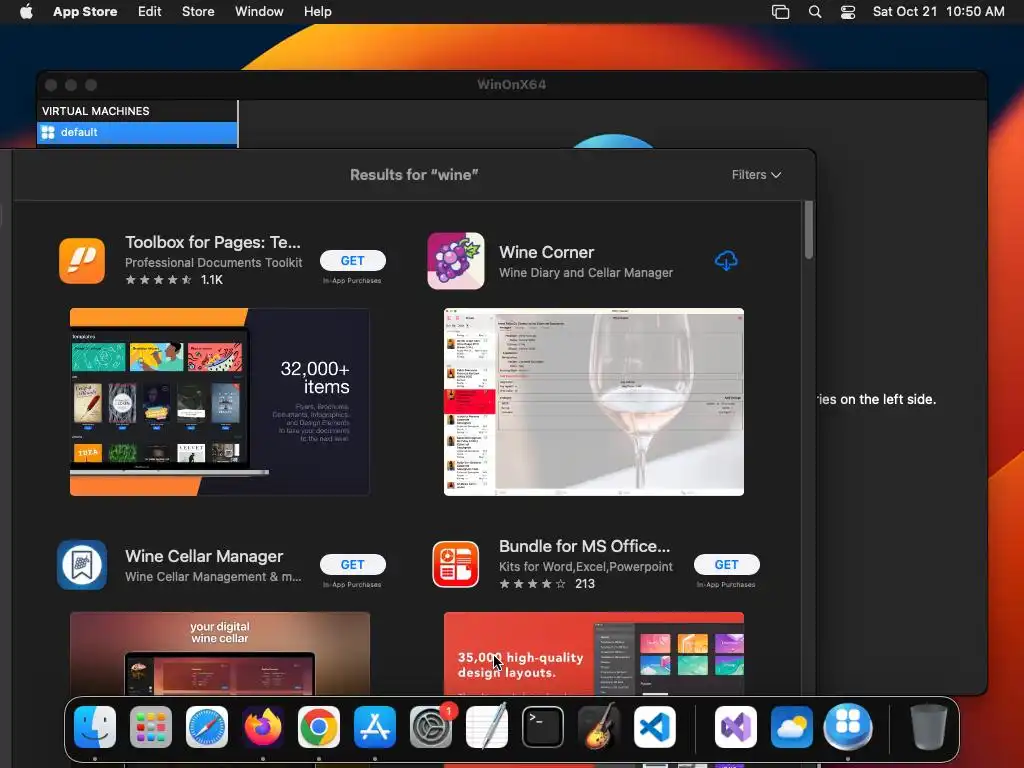Click "Kits for Word,Excel,Powerpoint" subtitle
The image size is (1024, 768).
(586, 567)
